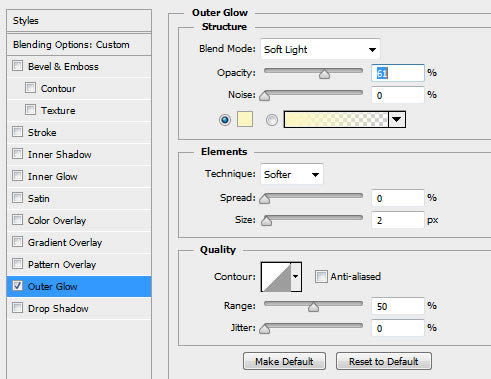Enable the Inner Shadow checkbox
This screenshot has width=491, height=379.
[17, 154]
